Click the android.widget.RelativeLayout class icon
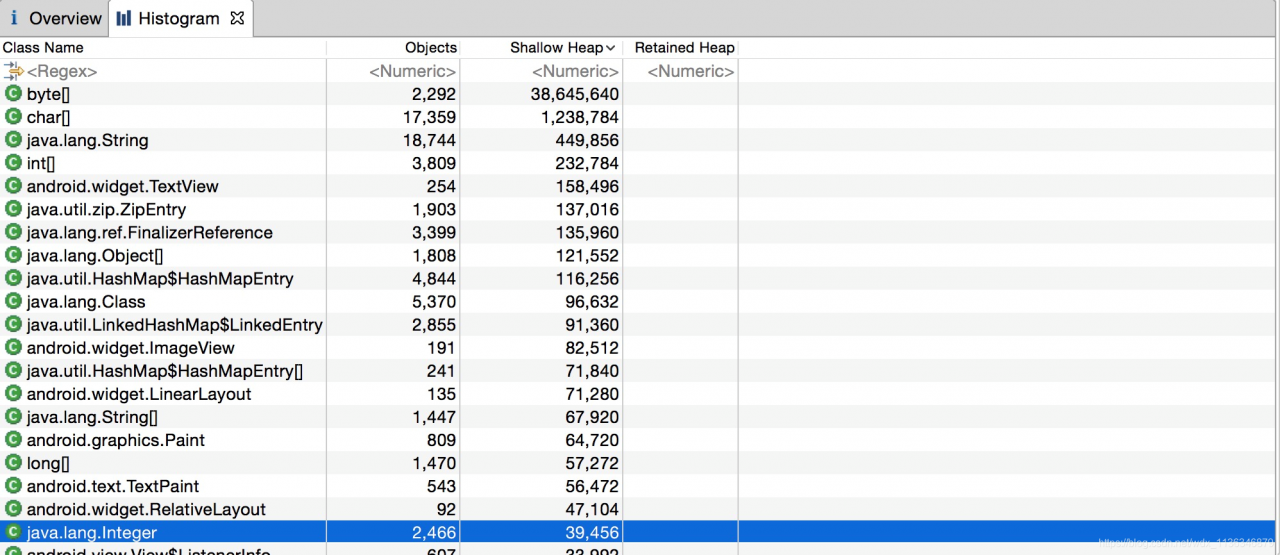This screenshot has height=555, width=1280. coord(13,509)
